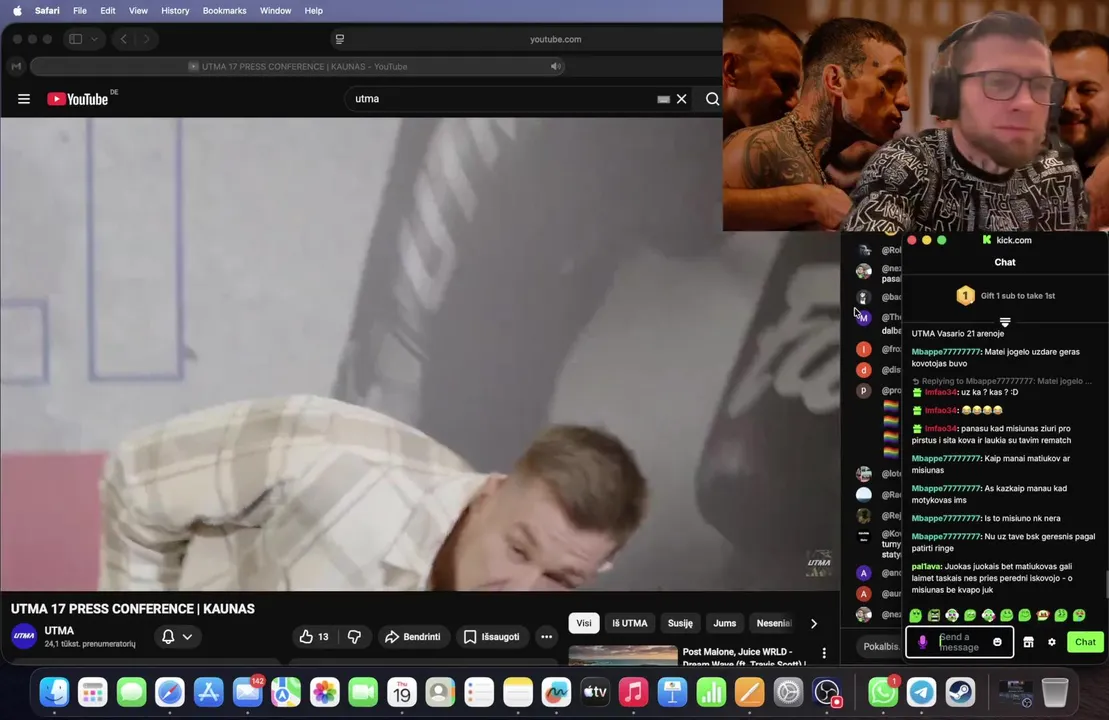The height and width of the screenshot is (720, 1109).
Task: Open the Post Malone Dream Wave video title
Action: tap(743, 657)
